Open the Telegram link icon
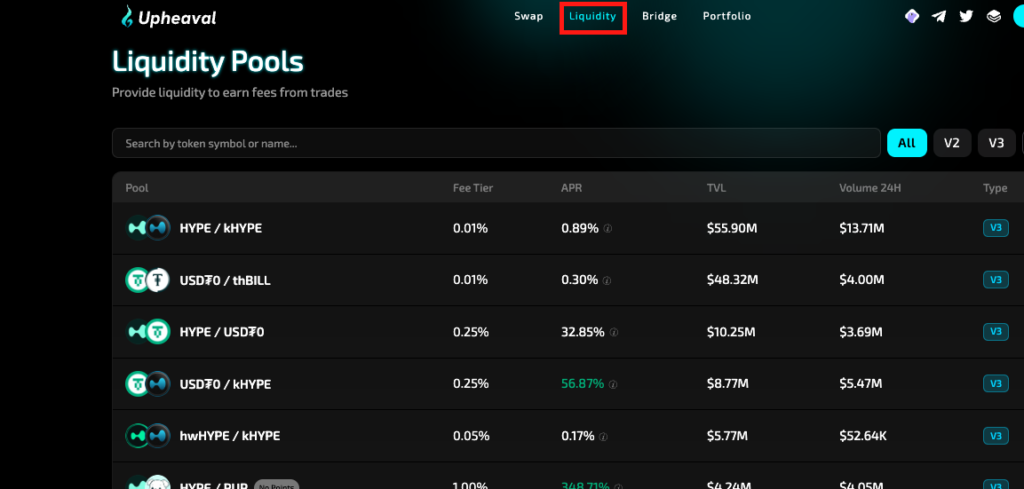Image resolution: width=1024 pixels, height=489 pixels. click(x=938, y=16)
